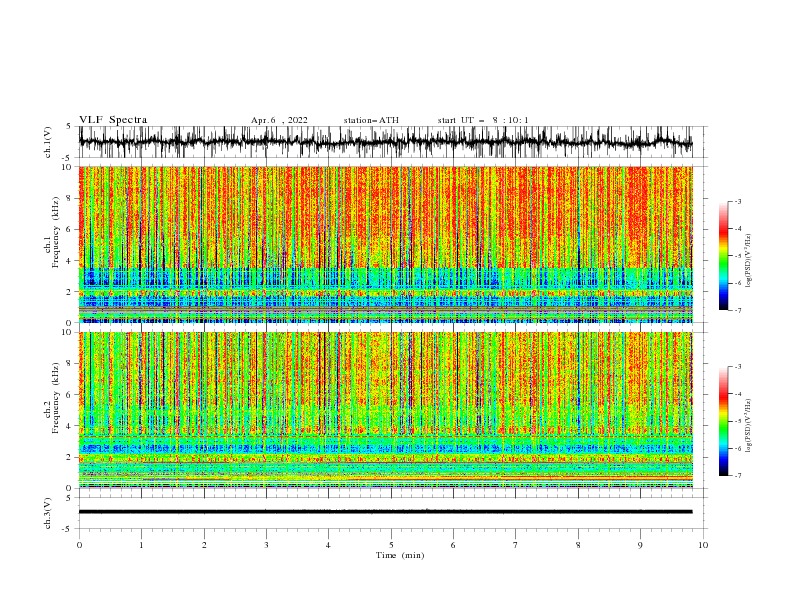
Task: Click the "5" tick on ch.1(V) axis
Action: point(69,126)
